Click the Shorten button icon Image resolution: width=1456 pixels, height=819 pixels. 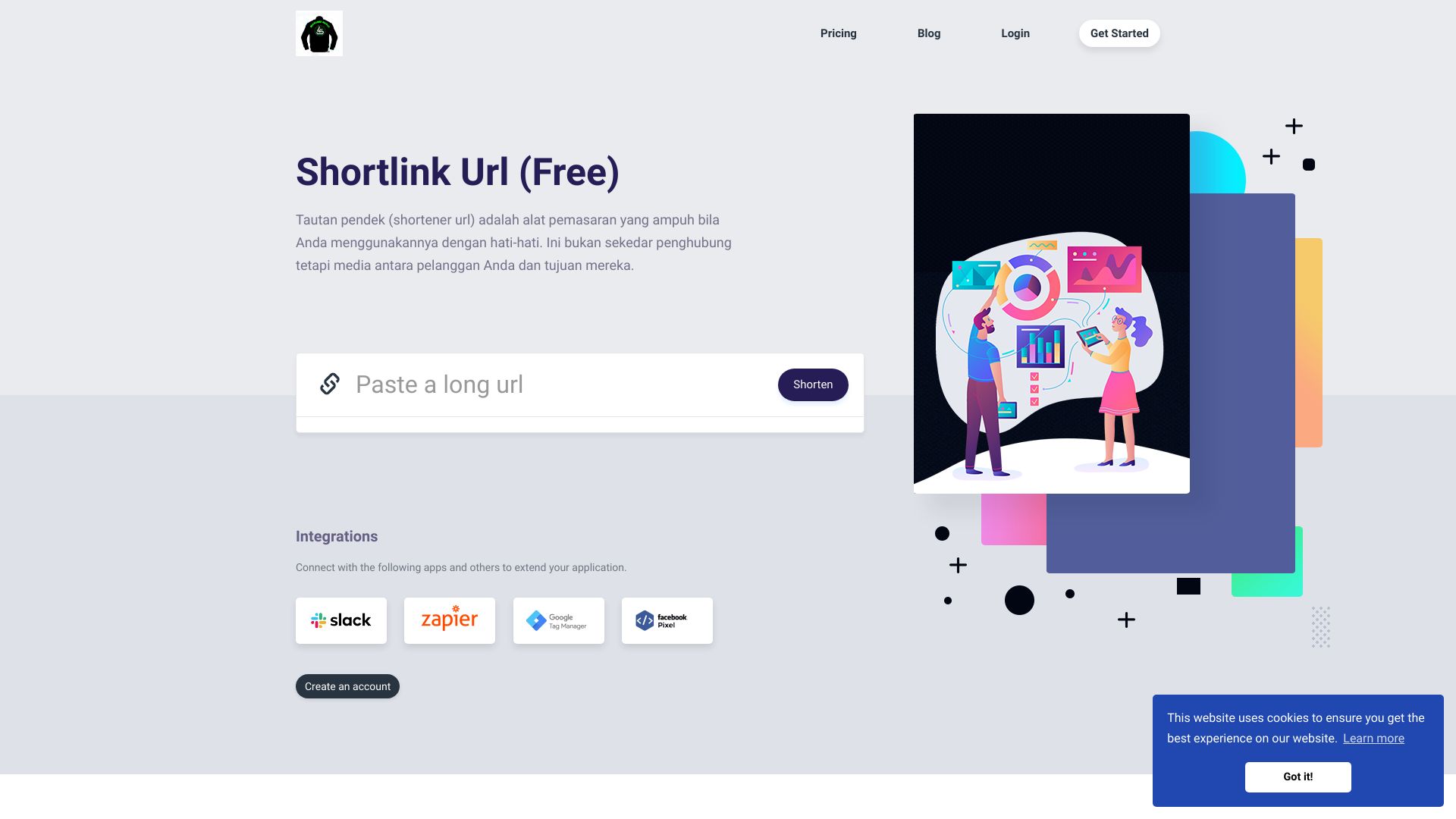[x=813, y=384]
